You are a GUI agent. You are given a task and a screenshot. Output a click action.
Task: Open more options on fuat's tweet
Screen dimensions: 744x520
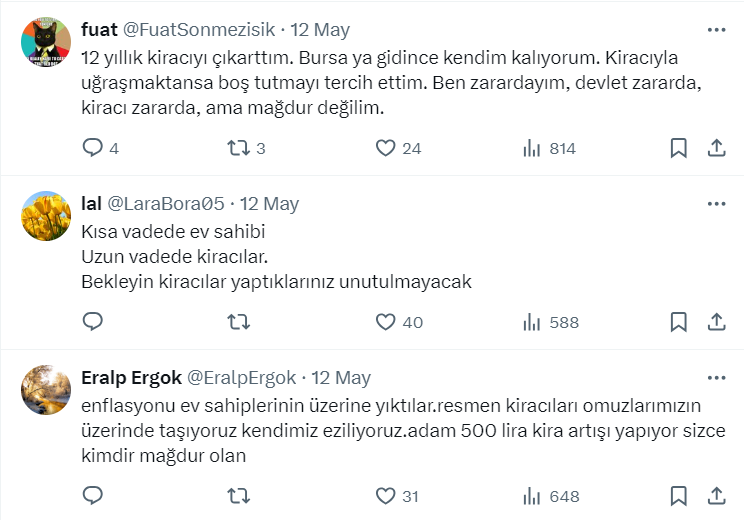[716, 30]
